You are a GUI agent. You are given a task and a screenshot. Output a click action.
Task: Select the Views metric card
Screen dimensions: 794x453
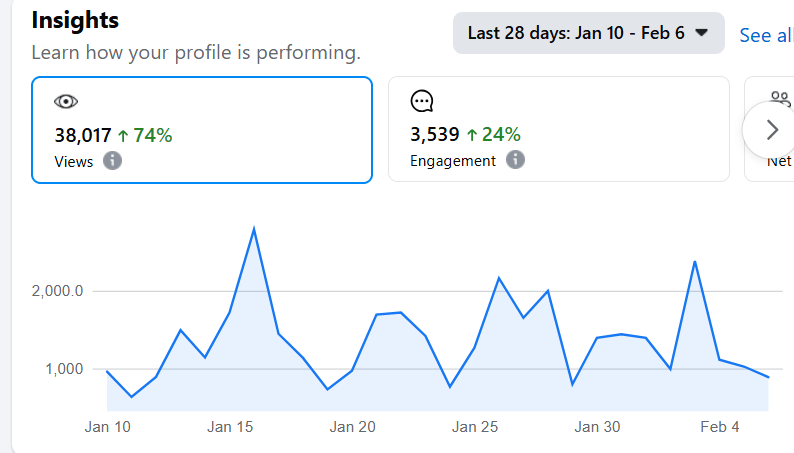[202, 130]
